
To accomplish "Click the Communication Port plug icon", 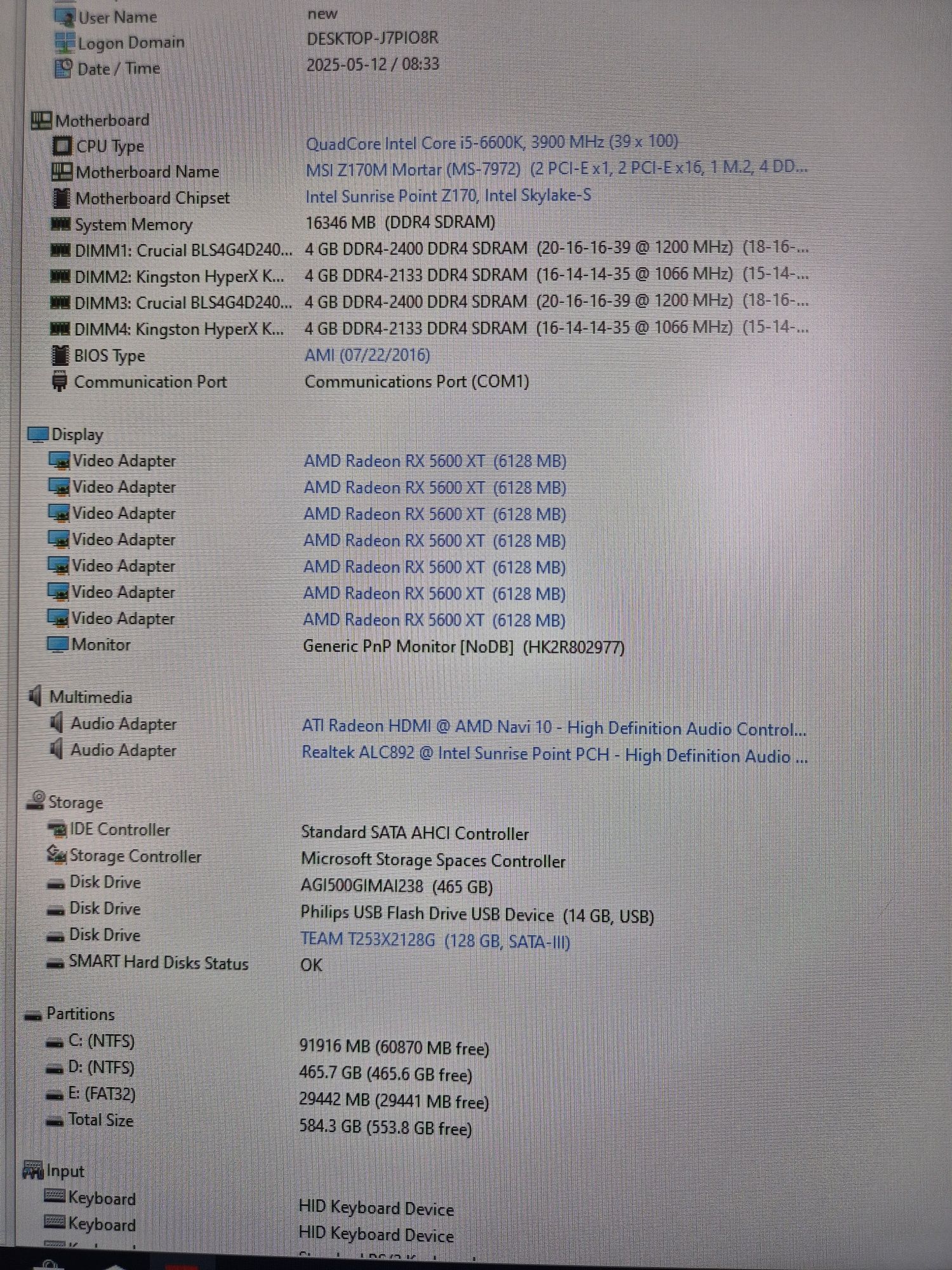I will 59,382.
